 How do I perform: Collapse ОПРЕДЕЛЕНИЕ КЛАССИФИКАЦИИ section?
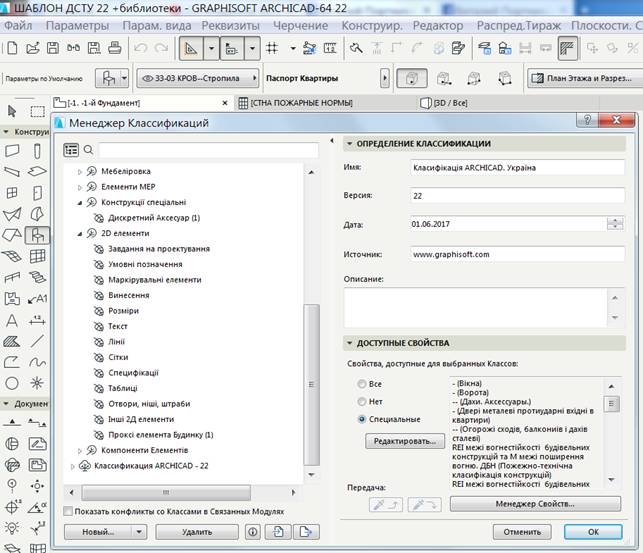tap(349, 144)
